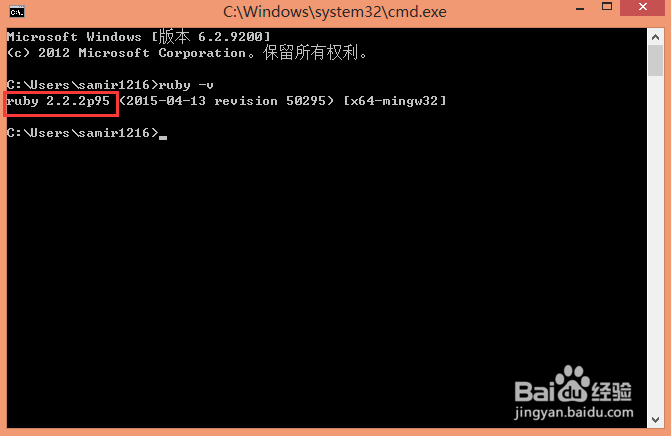671x436 pixels.
Task: Click the Microsoft Windows version 6.2.9200 line
Action: point(139,37)
